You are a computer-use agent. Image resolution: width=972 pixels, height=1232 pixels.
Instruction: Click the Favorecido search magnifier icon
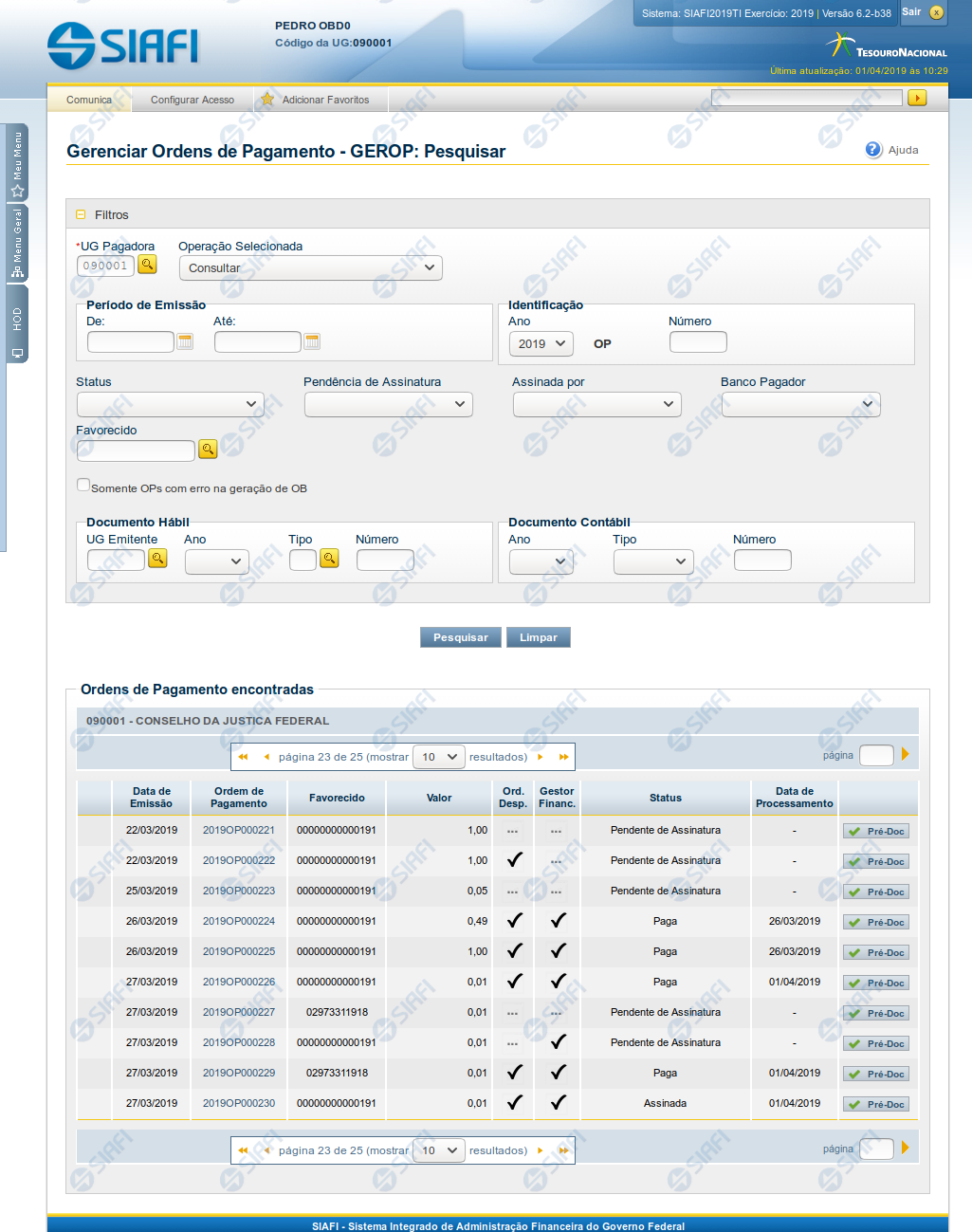[208, 450]
